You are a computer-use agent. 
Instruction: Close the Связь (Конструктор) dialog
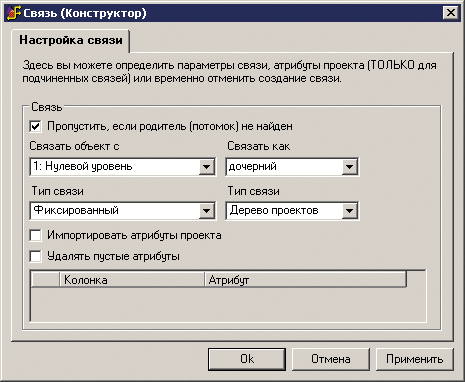point(451,13)
